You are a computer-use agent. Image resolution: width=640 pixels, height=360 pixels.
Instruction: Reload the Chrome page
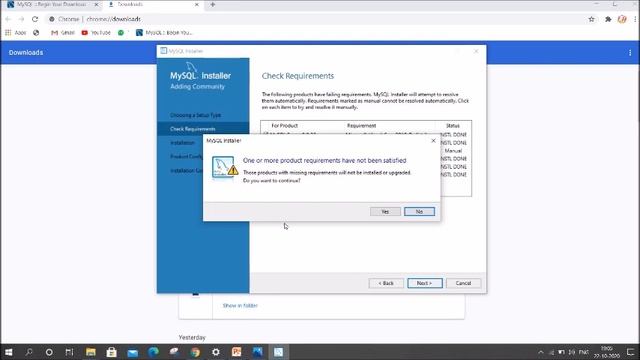35,19
